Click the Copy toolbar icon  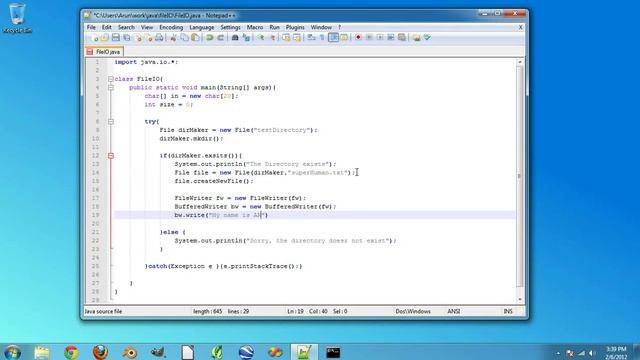tap(184, 38)
